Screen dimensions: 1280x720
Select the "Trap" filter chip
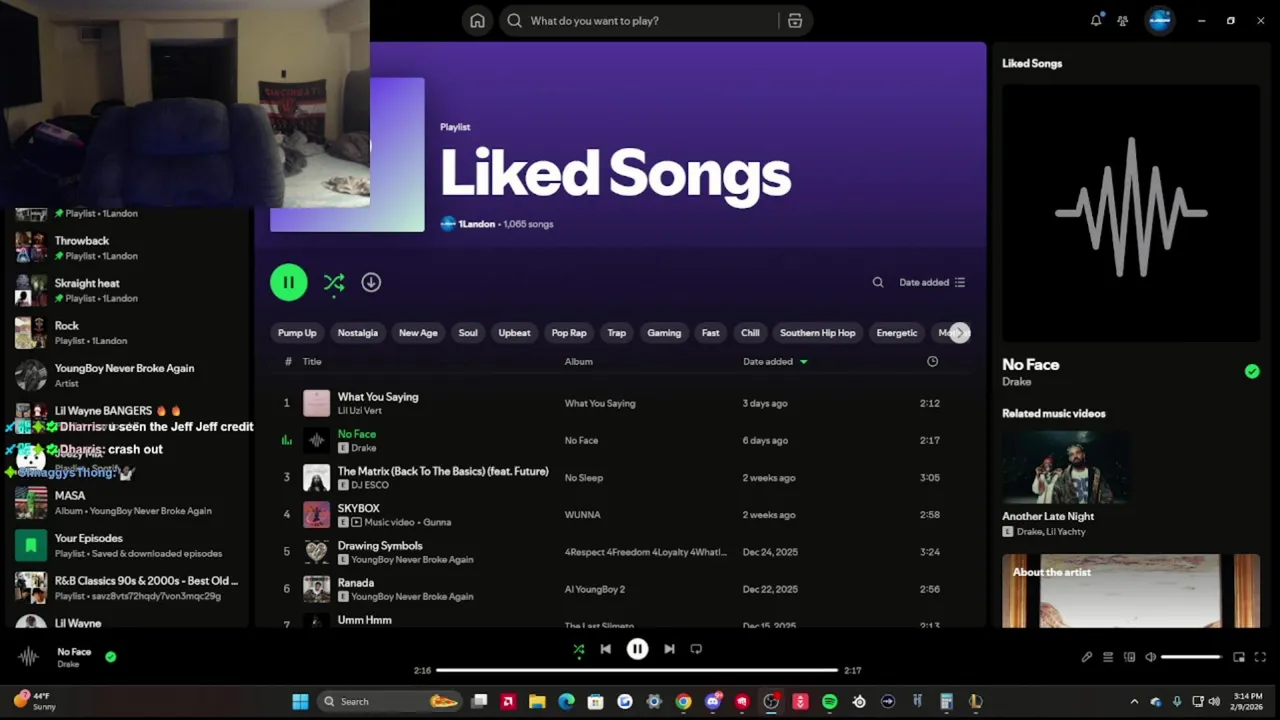[617, 333]
